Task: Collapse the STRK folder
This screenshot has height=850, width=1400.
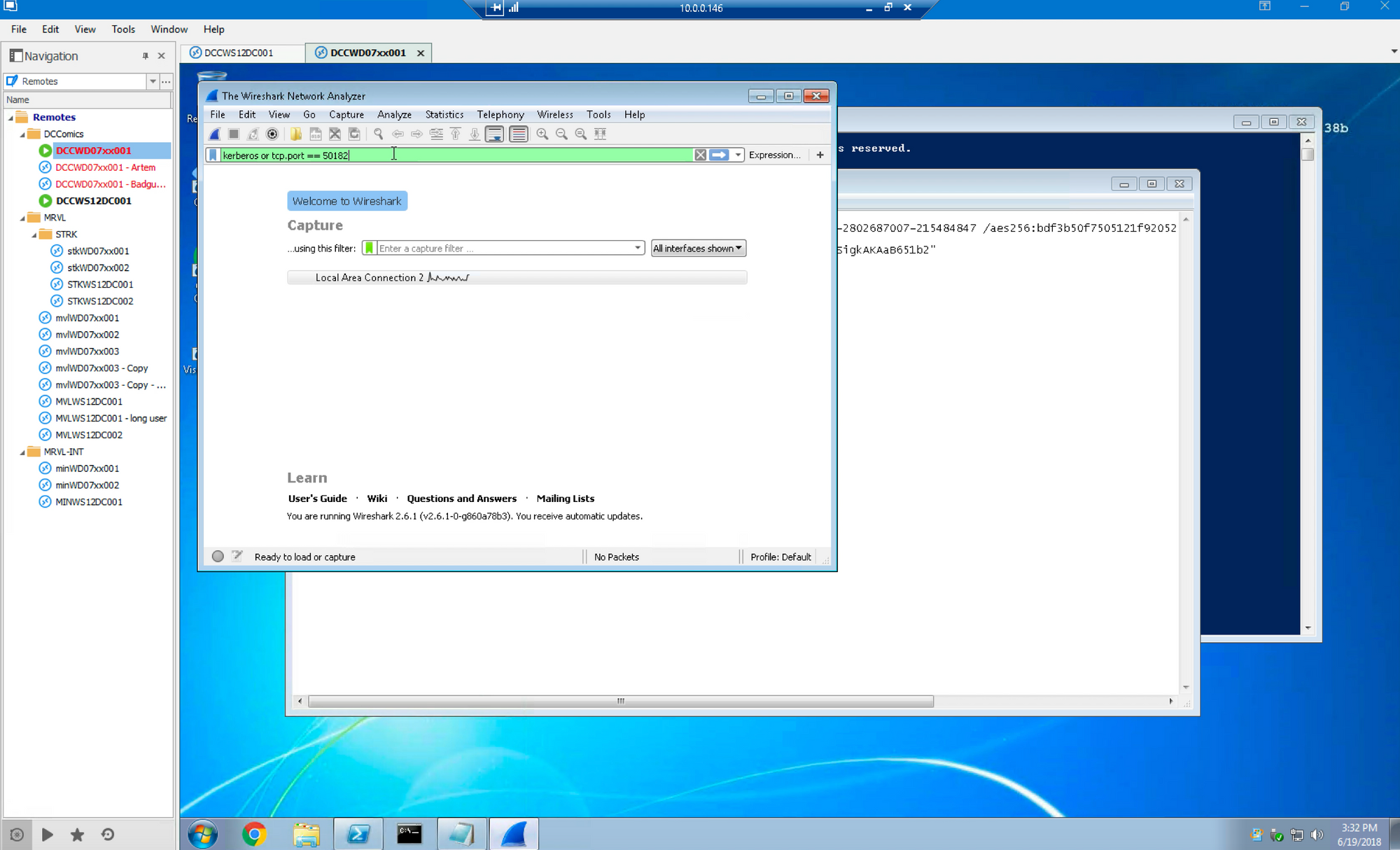Action: tap(34, 235)
